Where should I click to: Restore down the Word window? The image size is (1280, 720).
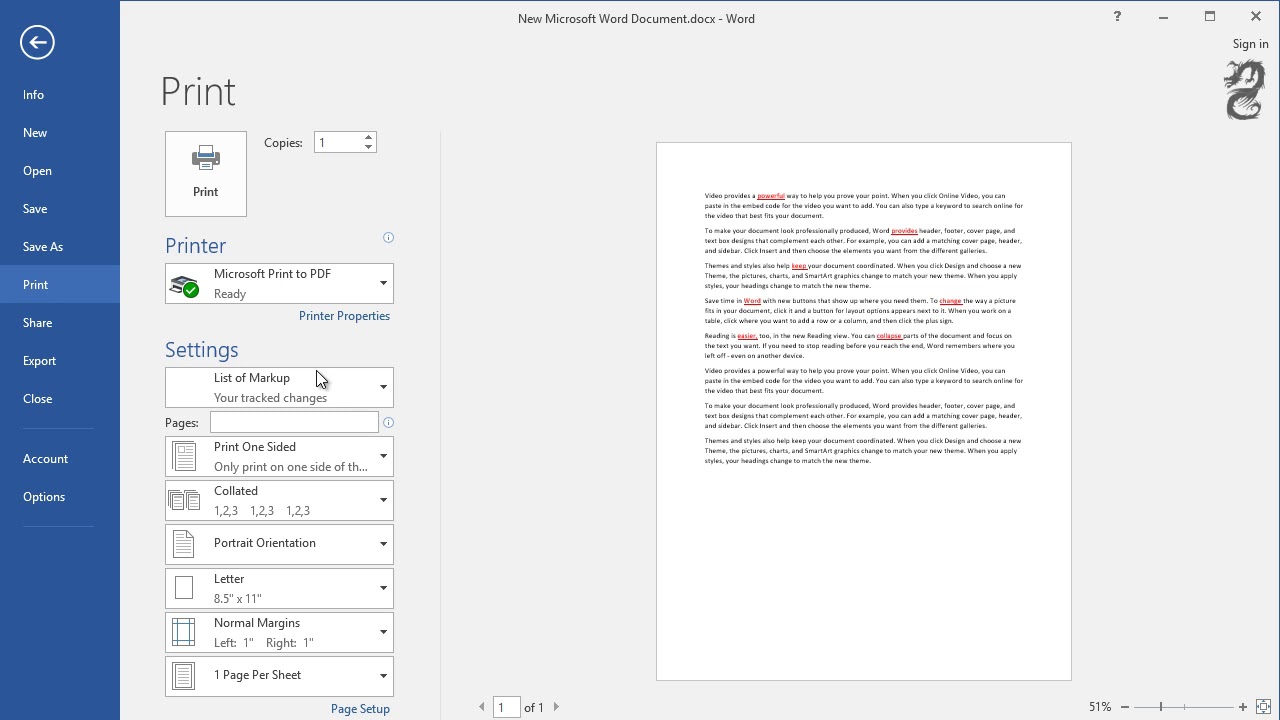click(x=1210, y=17)
